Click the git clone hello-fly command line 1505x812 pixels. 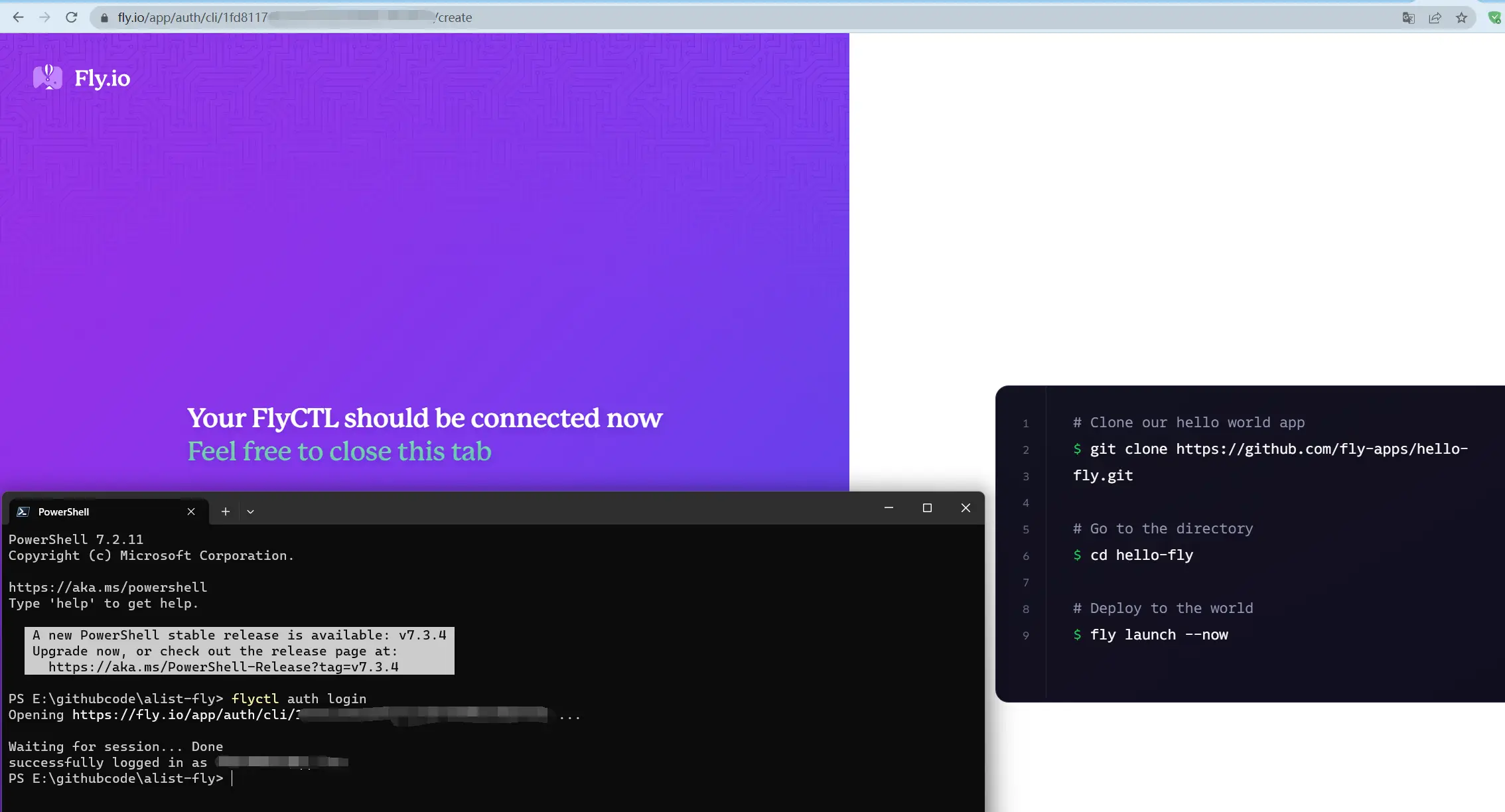click(1270, 449)
